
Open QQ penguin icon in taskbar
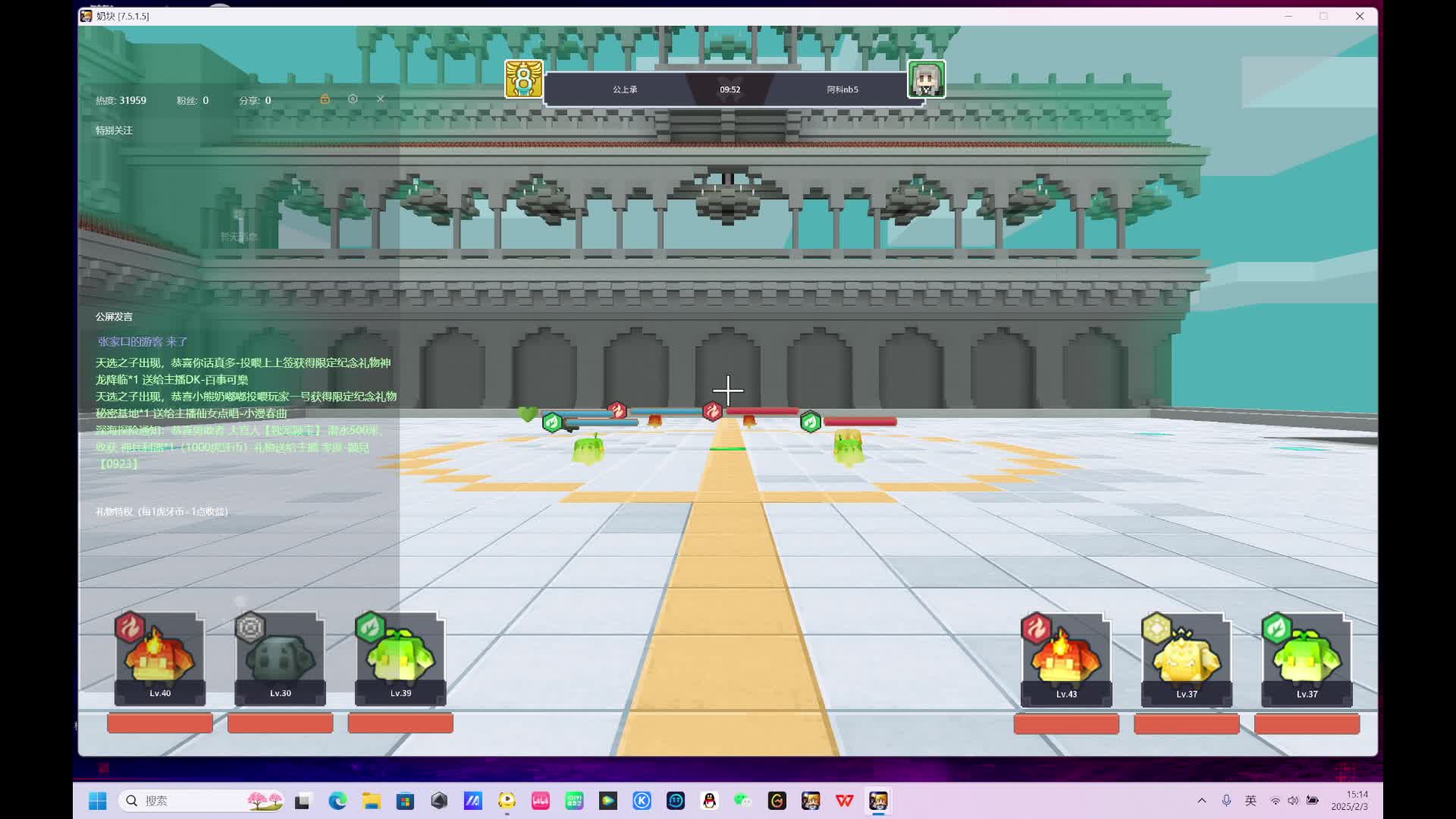[x=709, y=801]
